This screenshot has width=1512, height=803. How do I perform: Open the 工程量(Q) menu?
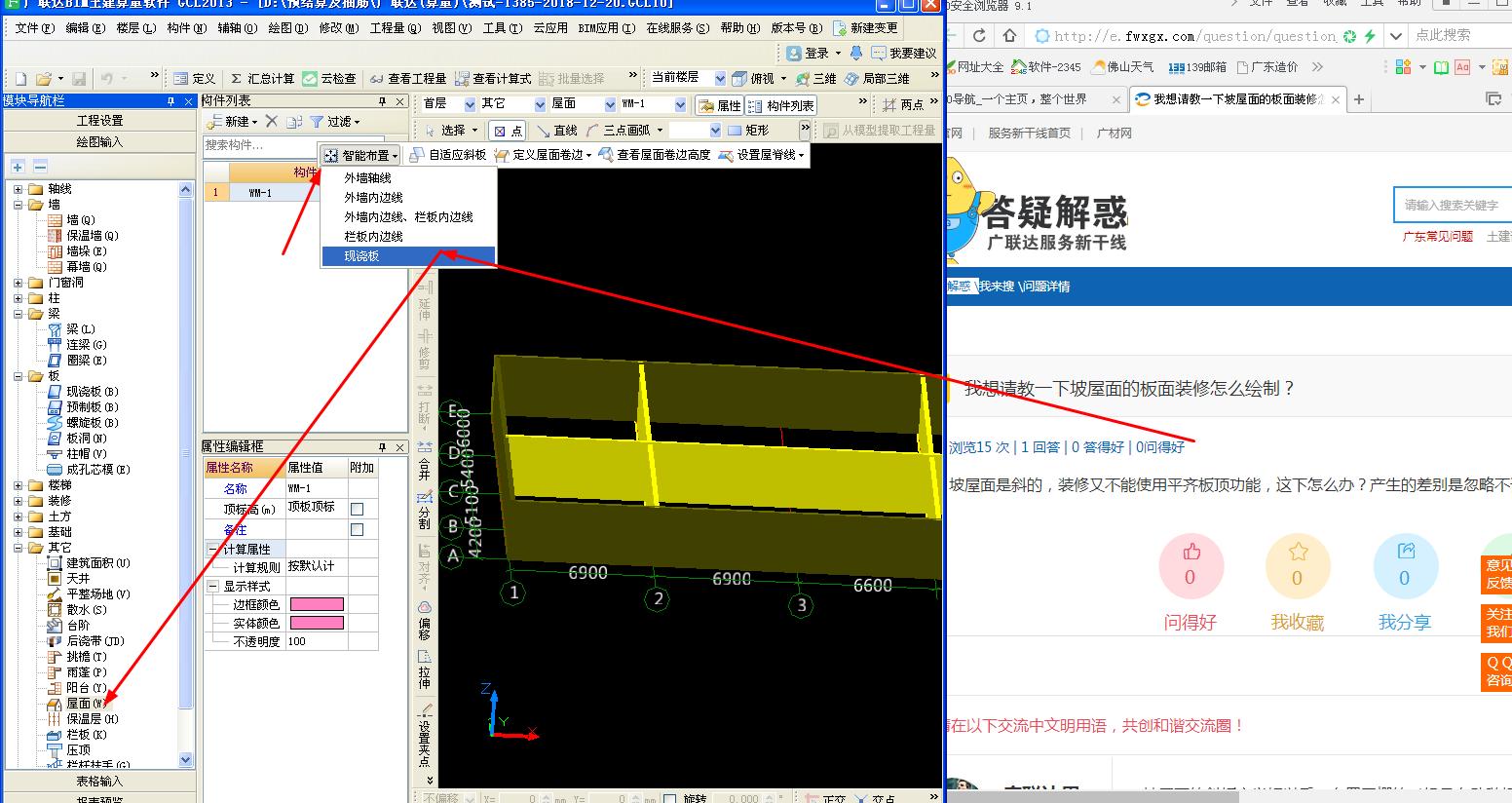point(396,28)
